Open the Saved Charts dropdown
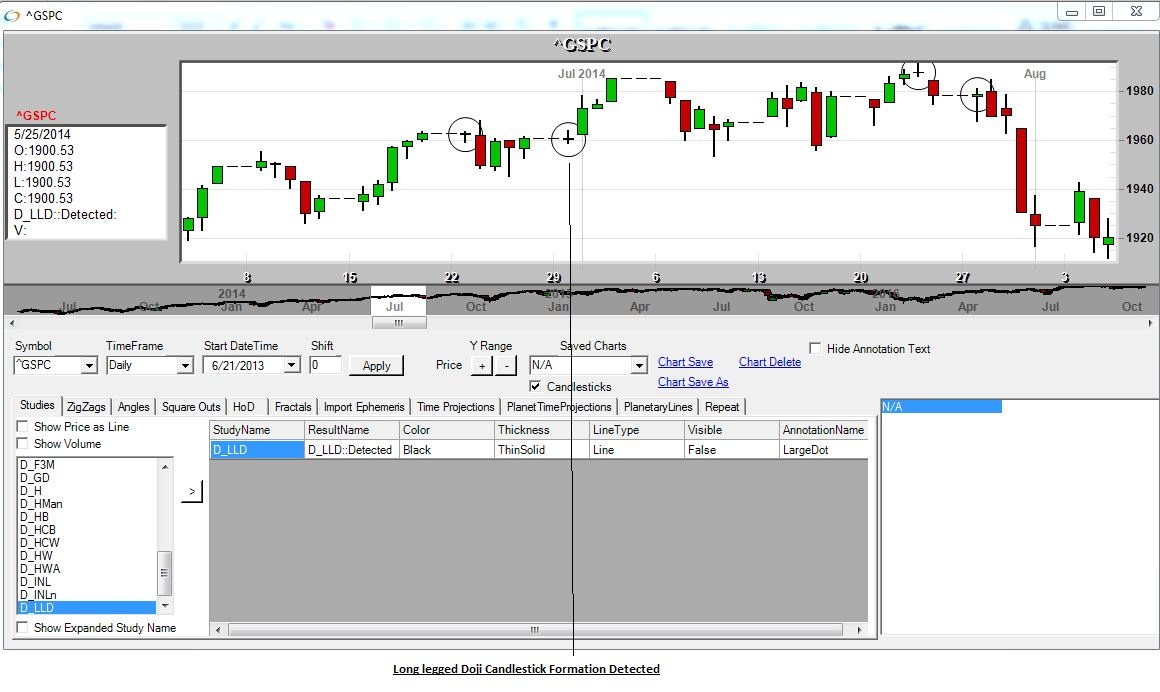 639,366
